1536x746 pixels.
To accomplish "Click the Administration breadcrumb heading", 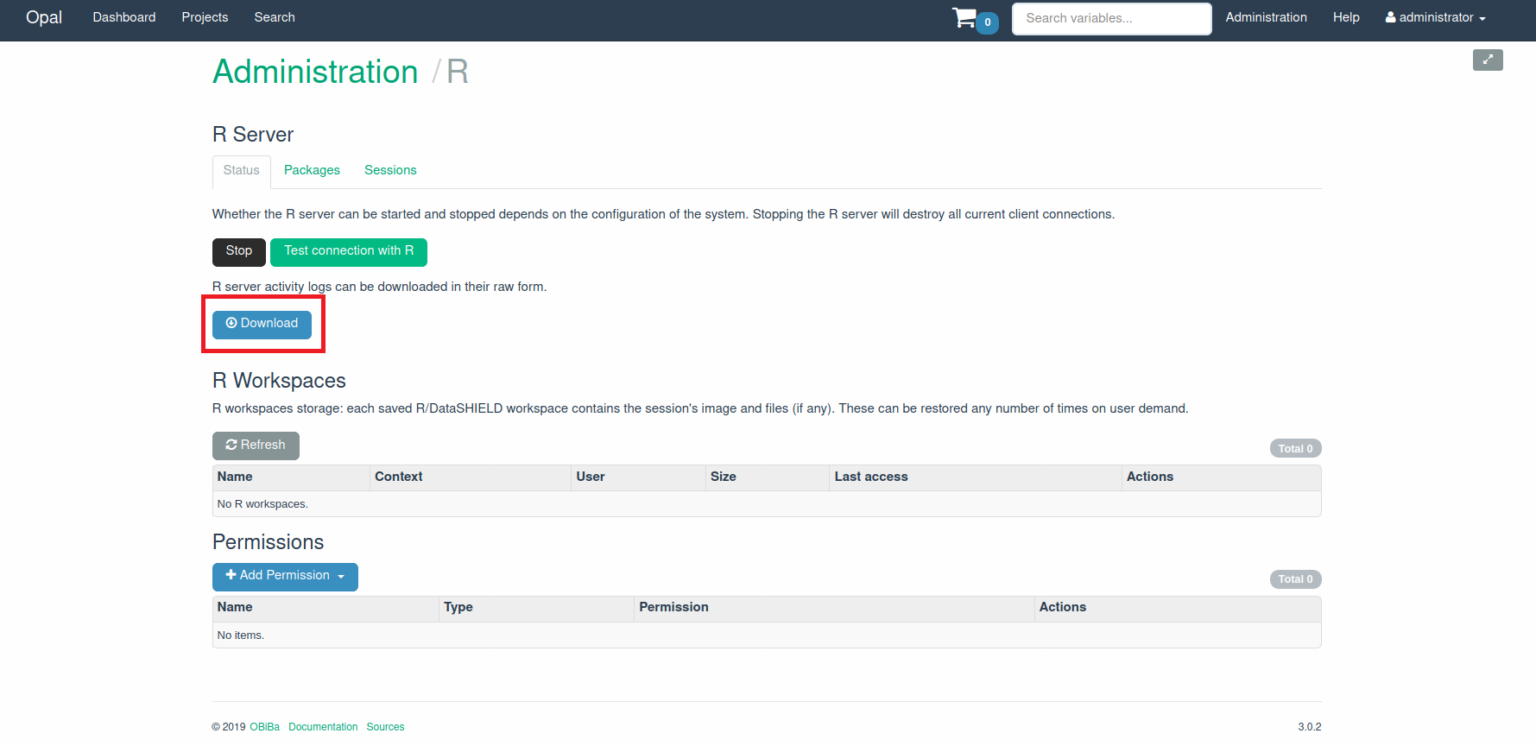I will tap(315, 72).
